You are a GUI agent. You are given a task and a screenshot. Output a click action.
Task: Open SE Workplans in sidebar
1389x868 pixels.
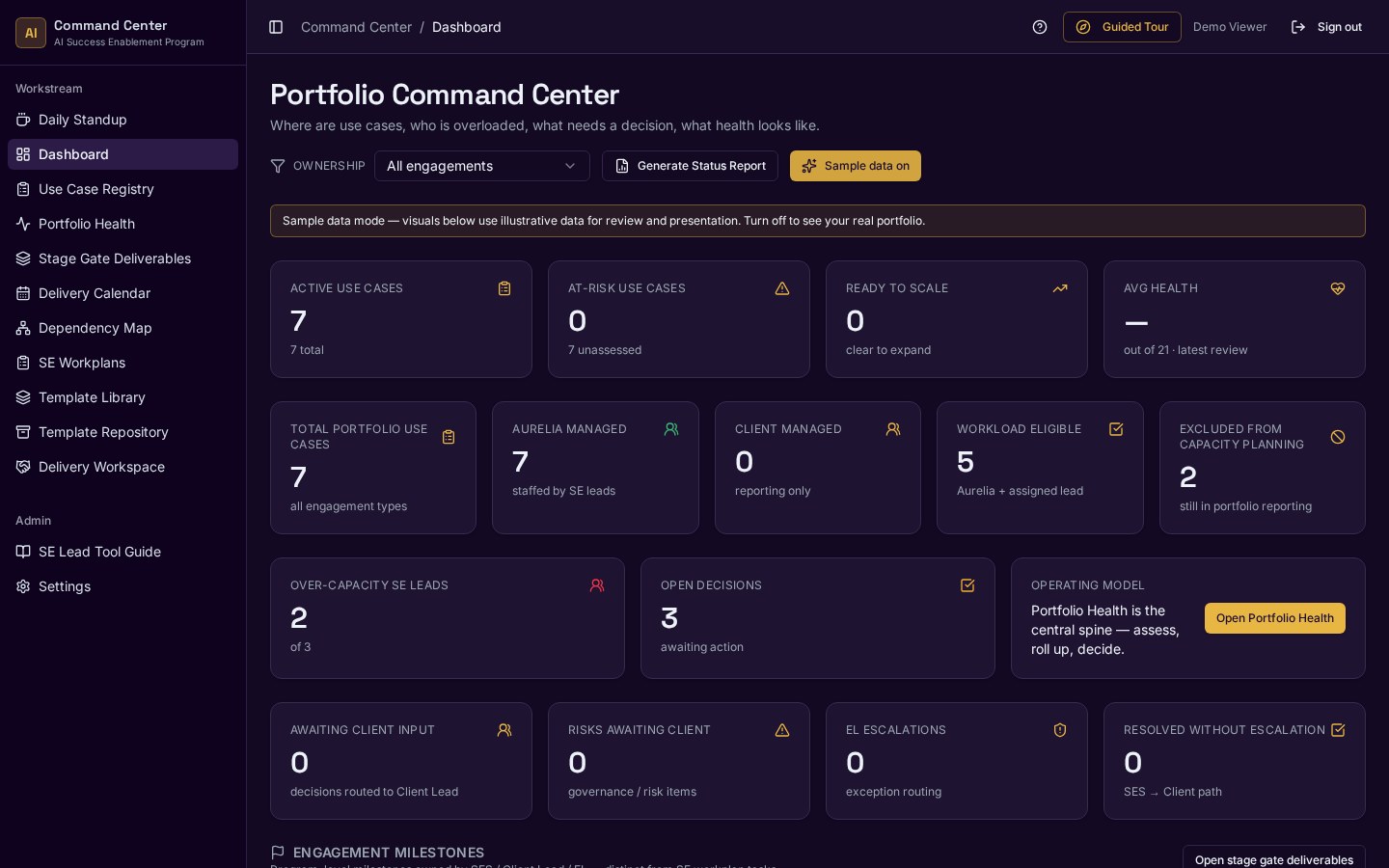click(x=123, y=363)
